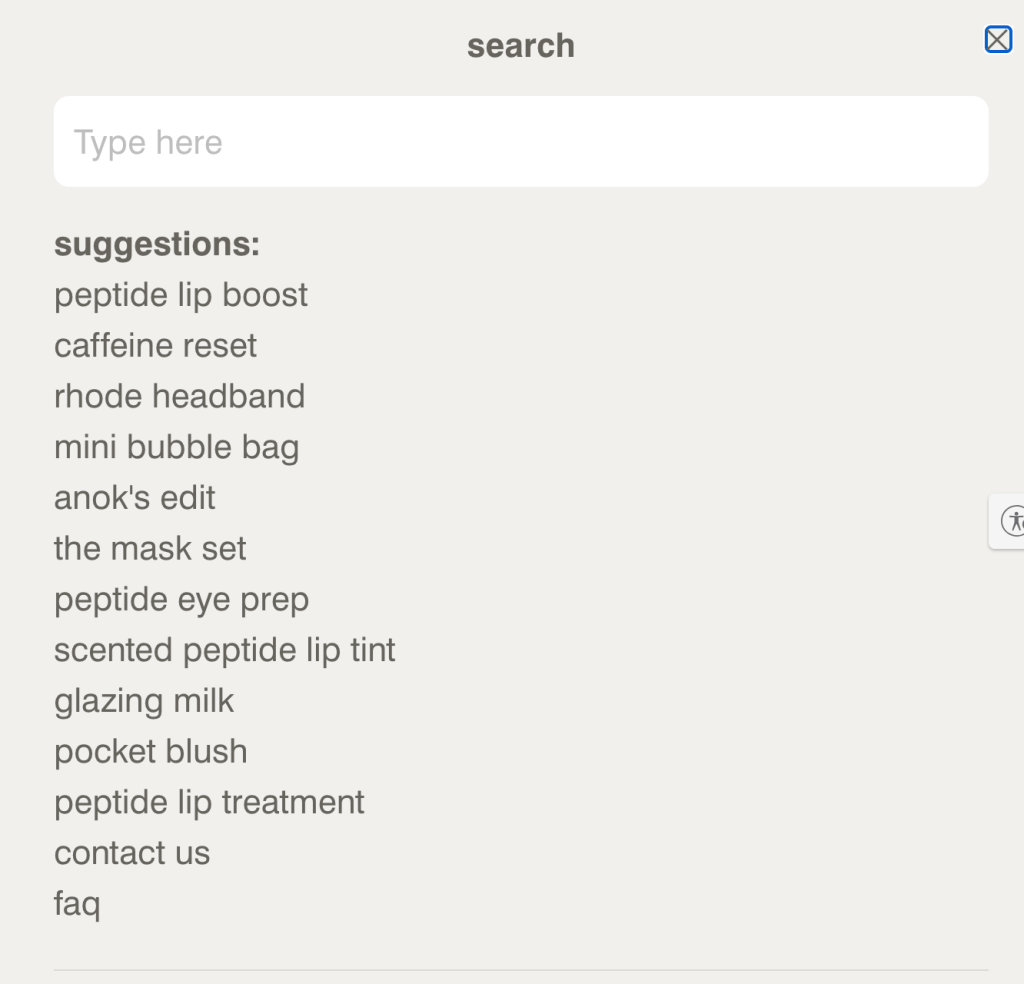Open 'peptide lip treatment' suggestion

pyautogui.click(x=209, y=803)
